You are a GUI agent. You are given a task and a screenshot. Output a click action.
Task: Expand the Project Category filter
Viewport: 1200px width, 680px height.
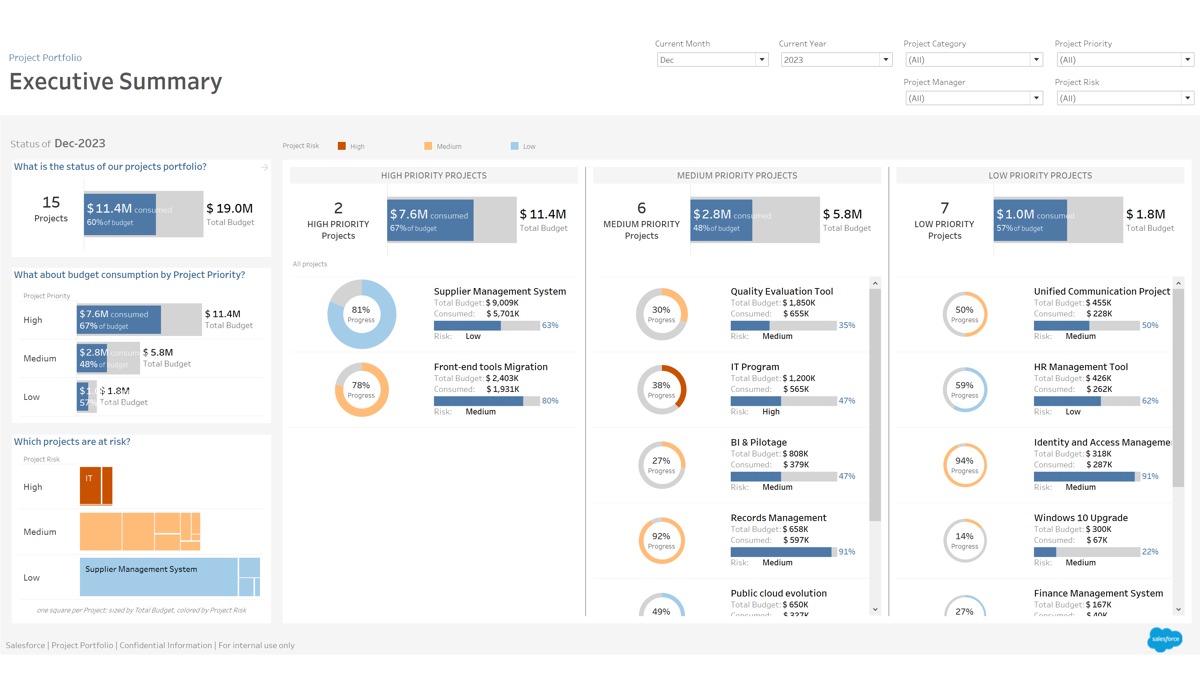(972, 60)
